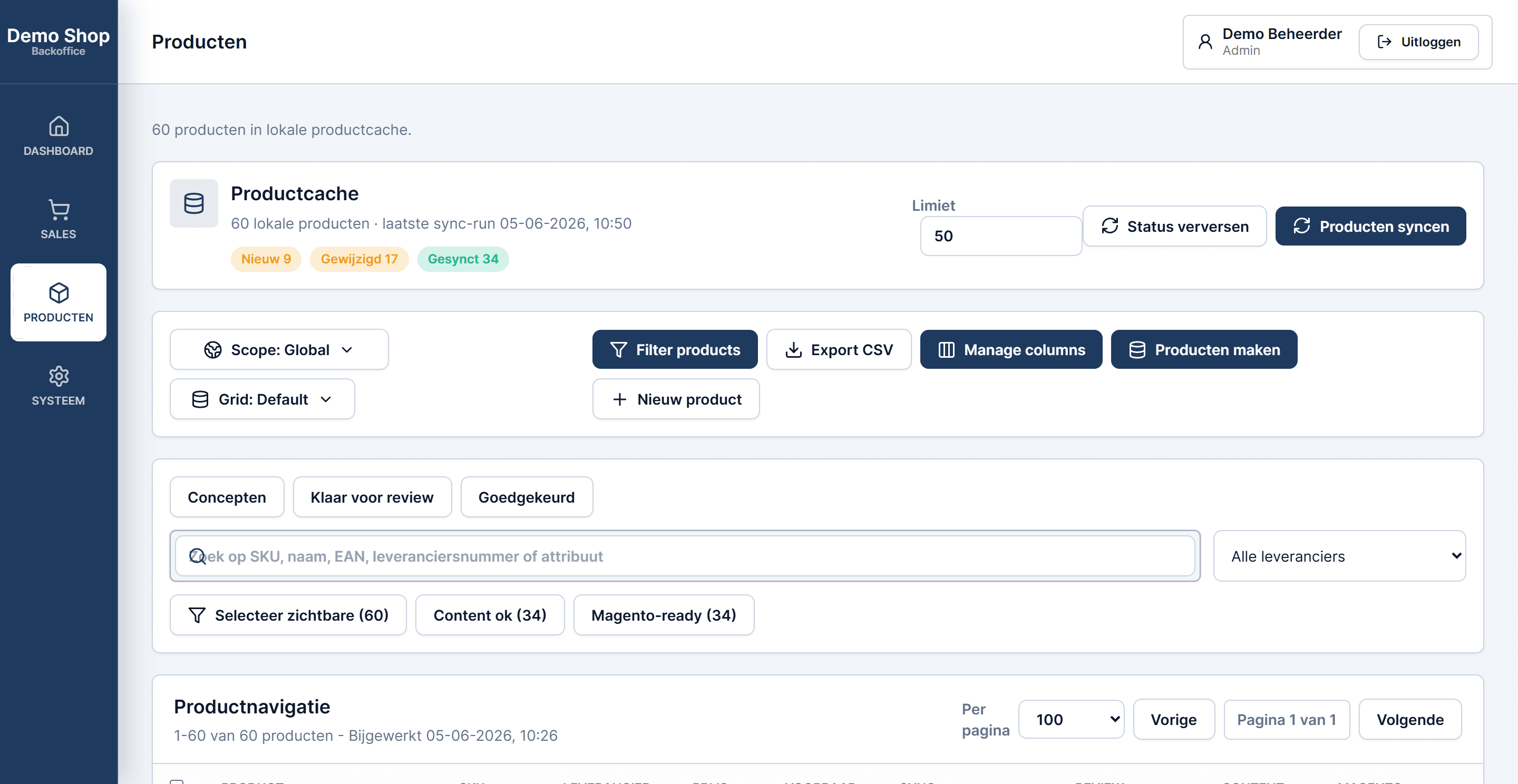Toggle Content ok (34) filter

click(x=489, y=614)
